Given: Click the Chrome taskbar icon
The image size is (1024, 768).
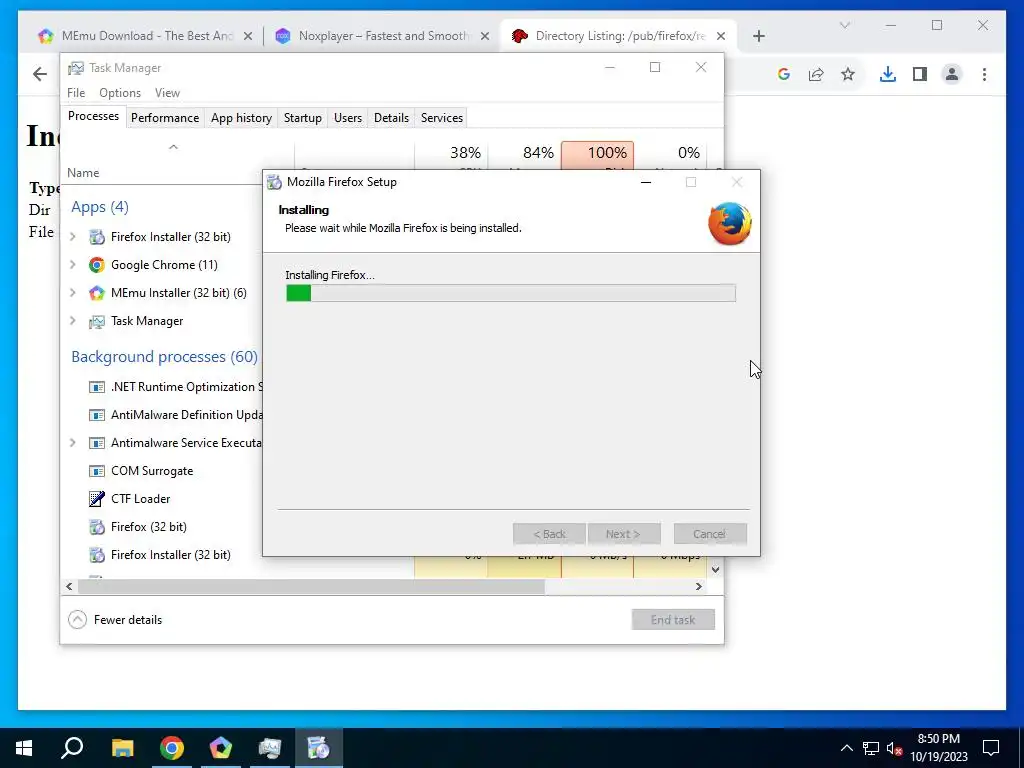Looking at the screenshot, I should click(172, 748).
